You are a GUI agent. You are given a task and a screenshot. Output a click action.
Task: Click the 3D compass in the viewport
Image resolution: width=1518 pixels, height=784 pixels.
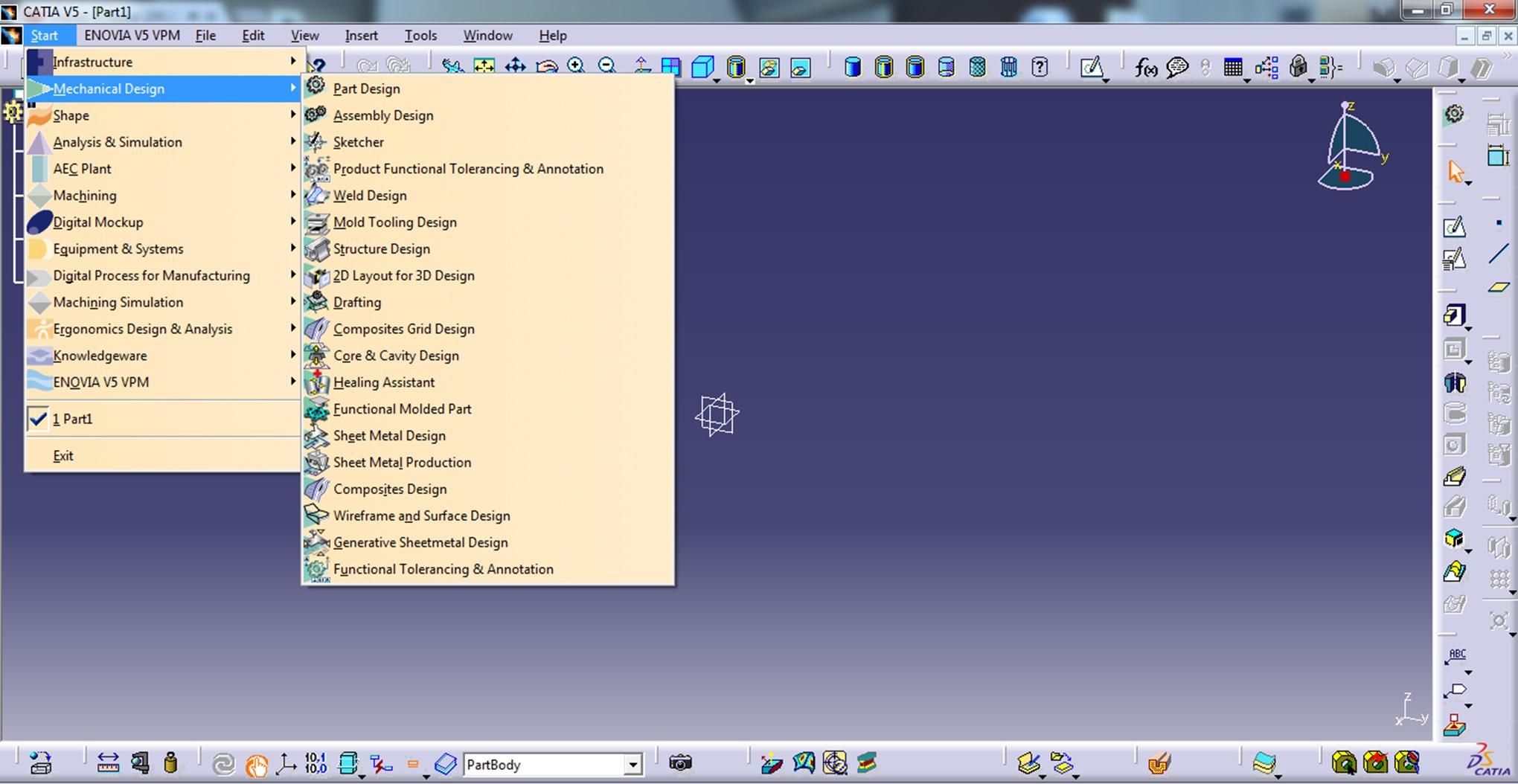coord(1351,147)
